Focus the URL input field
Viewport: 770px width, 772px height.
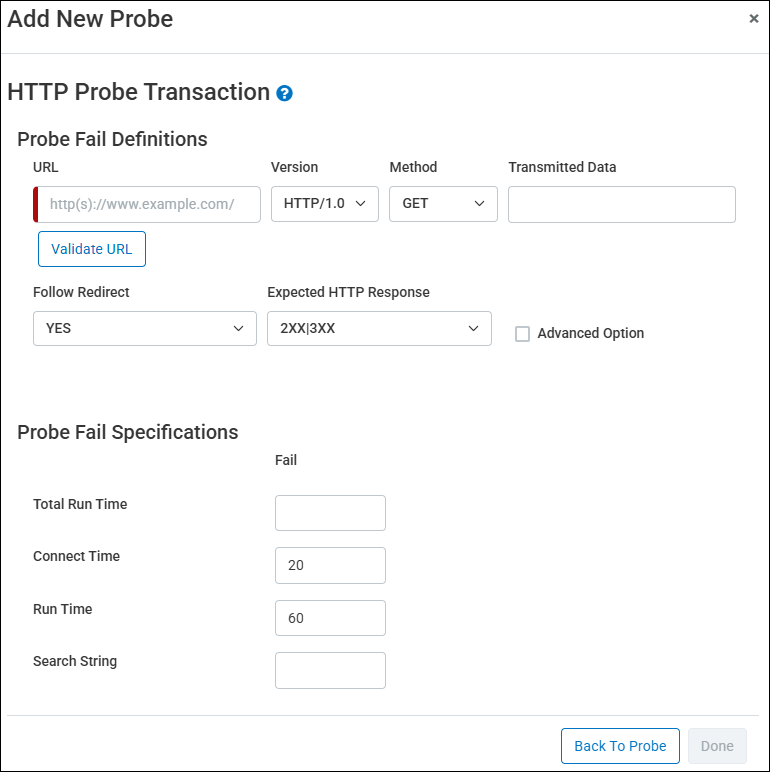click(149, 204)
